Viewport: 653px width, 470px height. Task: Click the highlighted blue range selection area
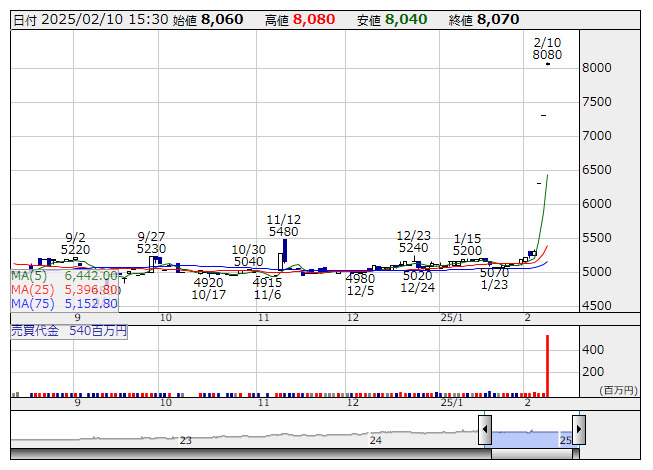coord(531,438)
